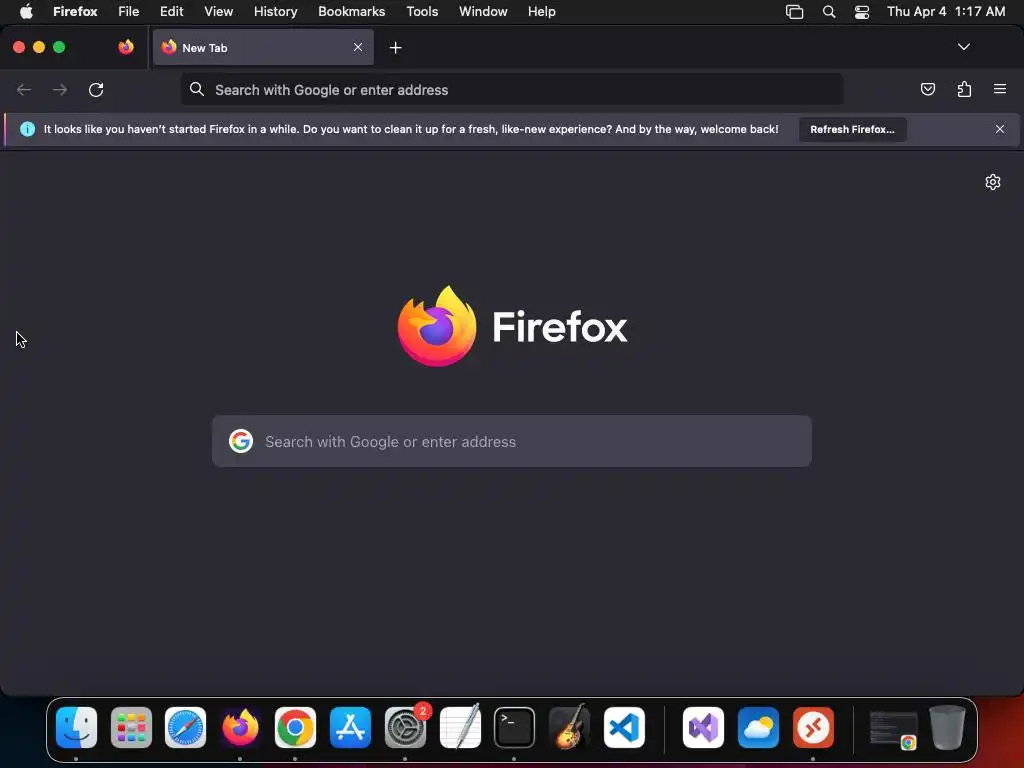Viewport: 1024px width, 768px height.
Task: Open the View menu
Action: 218,11
